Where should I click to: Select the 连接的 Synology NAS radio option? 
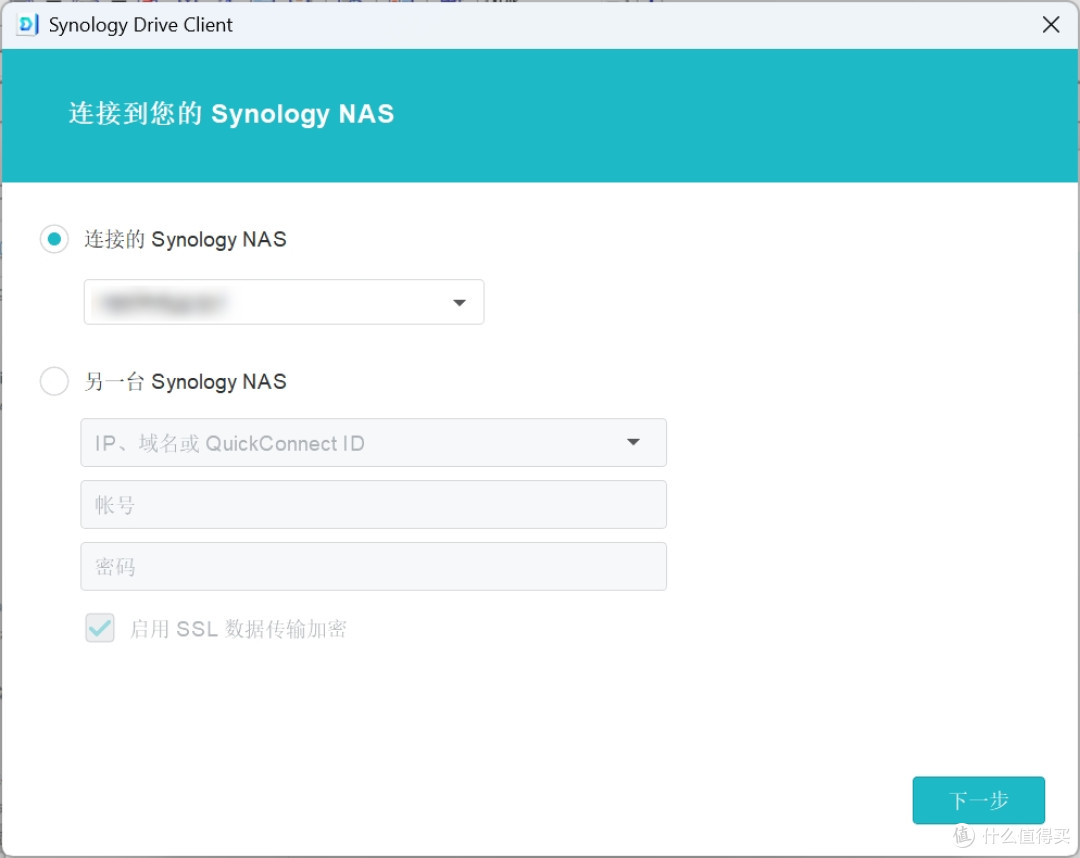(54, 239)
